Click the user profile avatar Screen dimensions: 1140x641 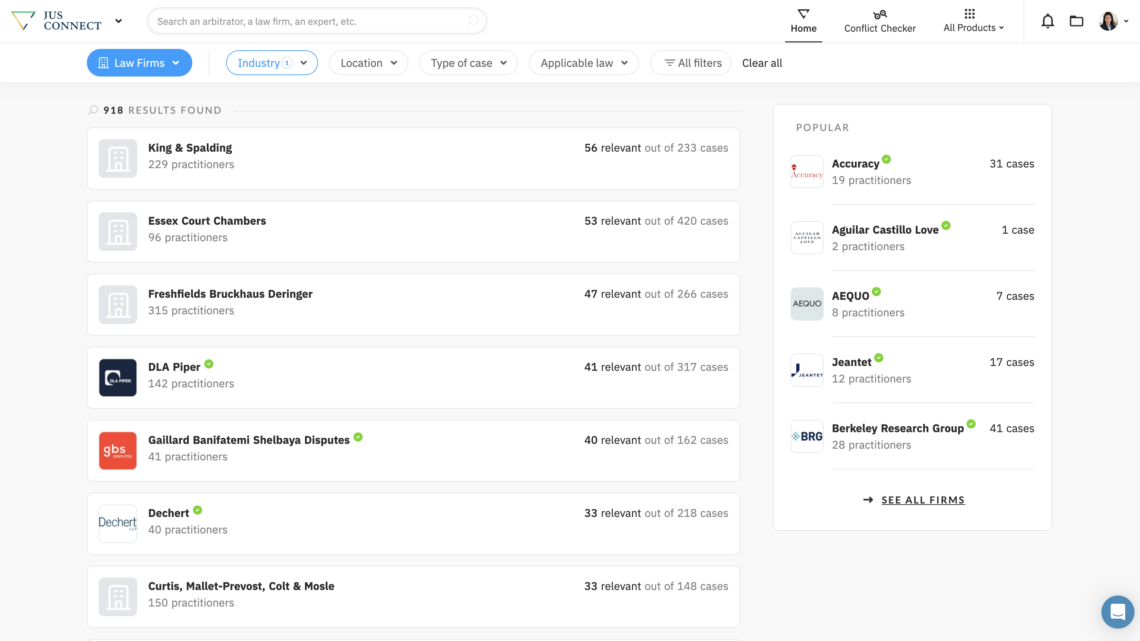(x=1108, y=21)
